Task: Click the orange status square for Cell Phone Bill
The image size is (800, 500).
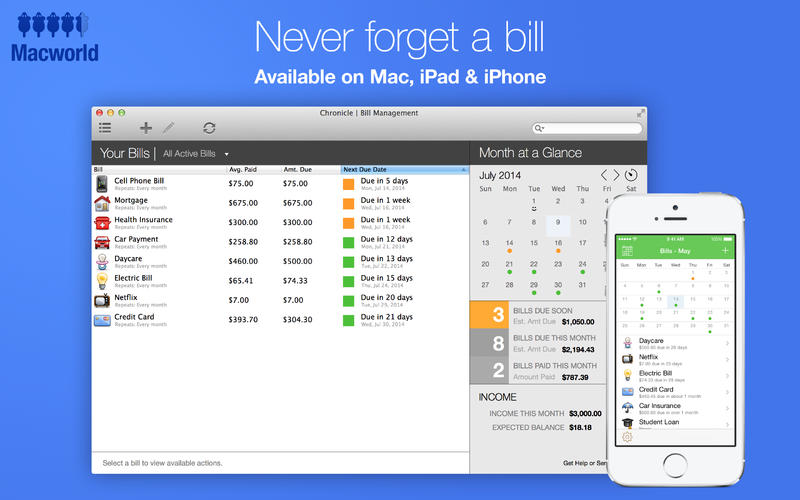Action: click(348, 184)
